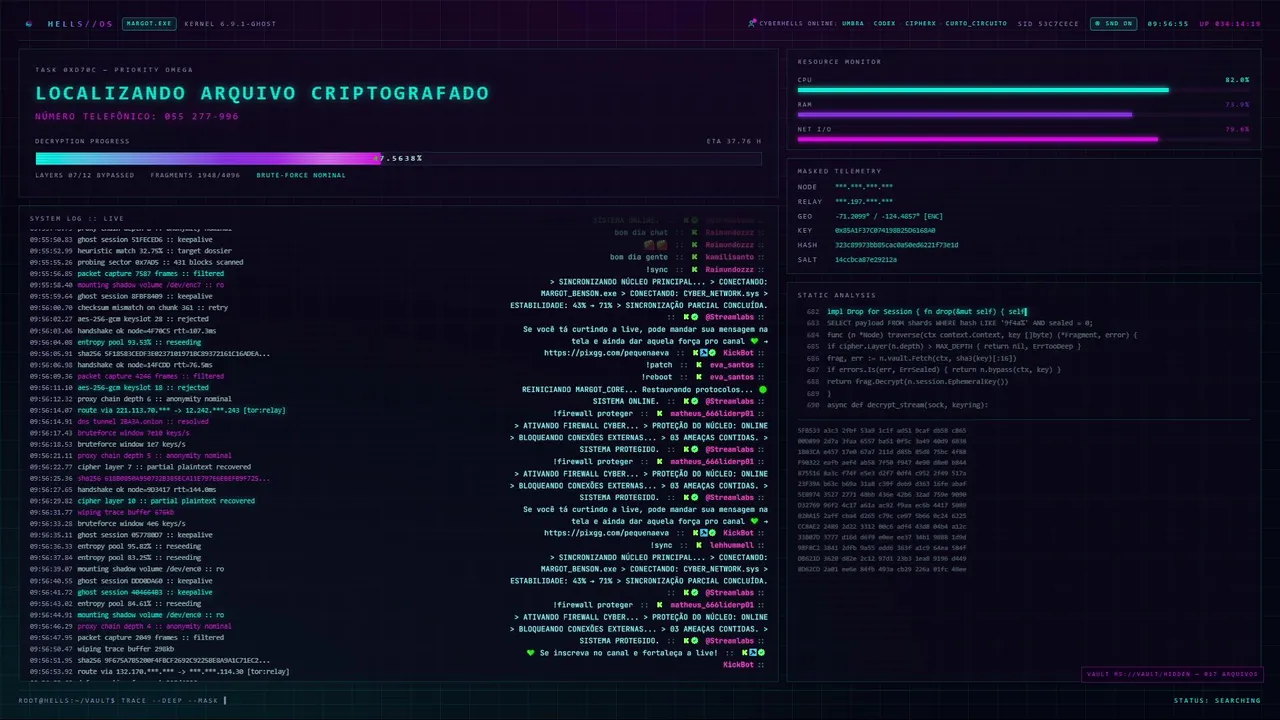Viewport: 1280px width, 720px height.
Task: Click the hex dump row starting 5FB533
Action: [x=881, y=430]
